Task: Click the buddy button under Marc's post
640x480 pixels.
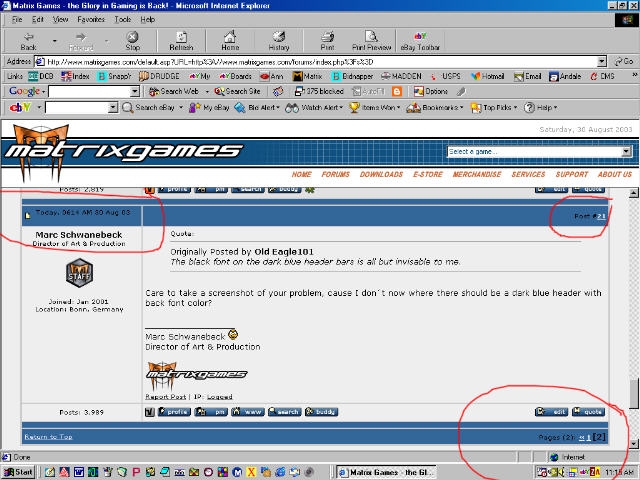Action: tap(321, 412)
